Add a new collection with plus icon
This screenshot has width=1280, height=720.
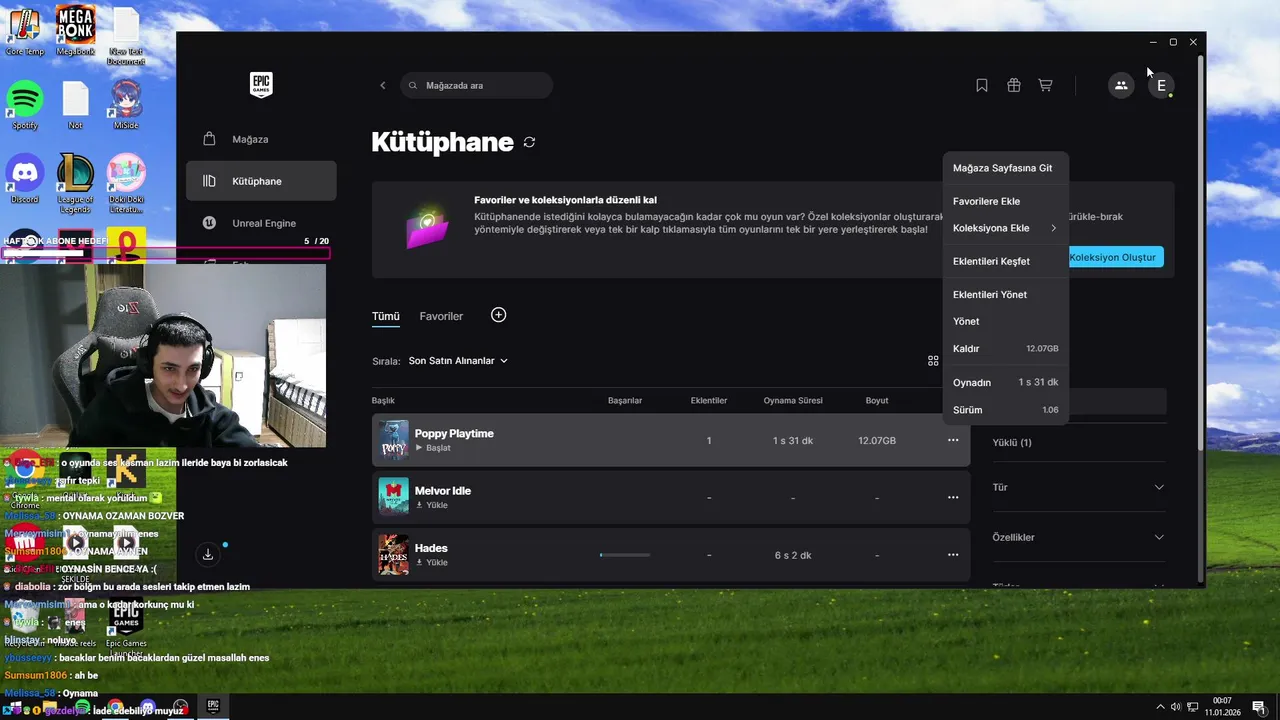click(499, 315)
